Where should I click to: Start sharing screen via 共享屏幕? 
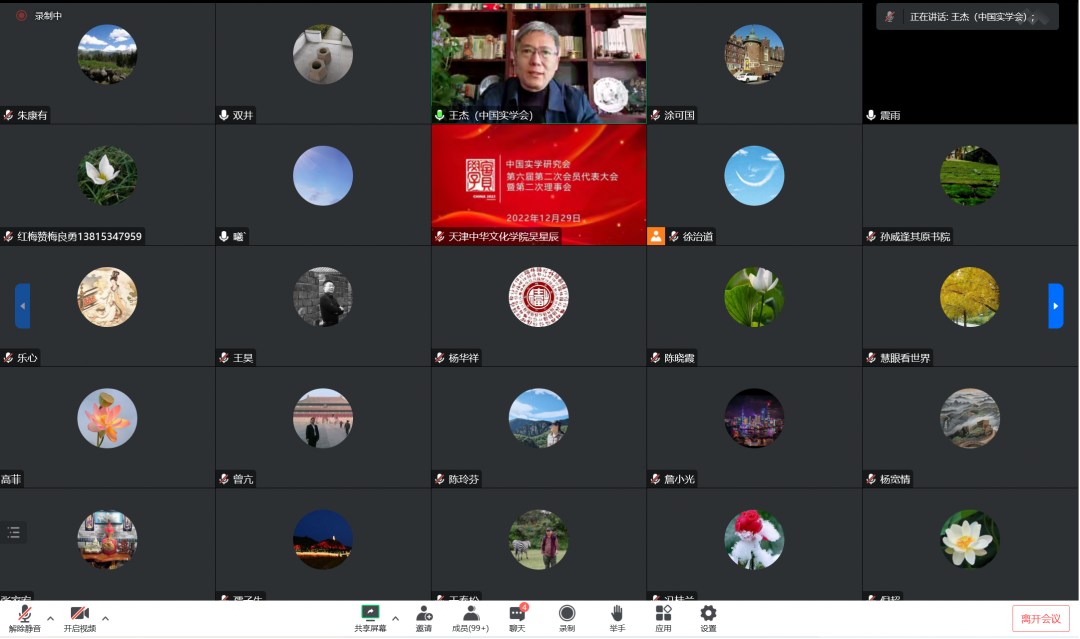[370, 617]
